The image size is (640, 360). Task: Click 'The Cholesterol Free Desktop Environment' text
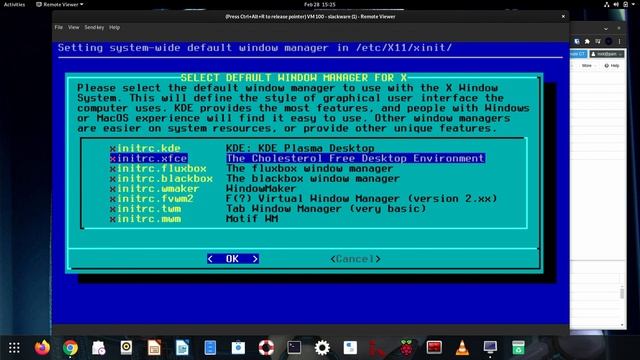click(x=355, y=158)
